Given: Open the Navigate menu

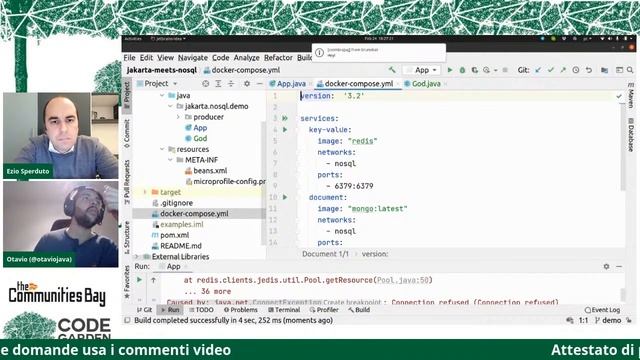Looking at the screenshot, I should tap(193, 58).
